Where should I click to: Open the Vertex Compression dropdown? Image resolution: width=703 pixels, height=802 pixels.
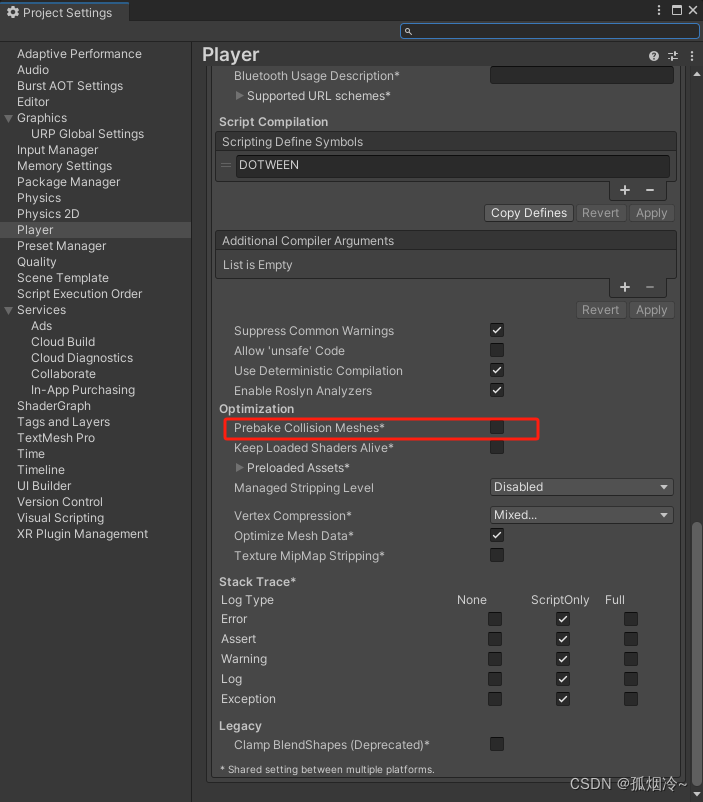click(581, 514)
